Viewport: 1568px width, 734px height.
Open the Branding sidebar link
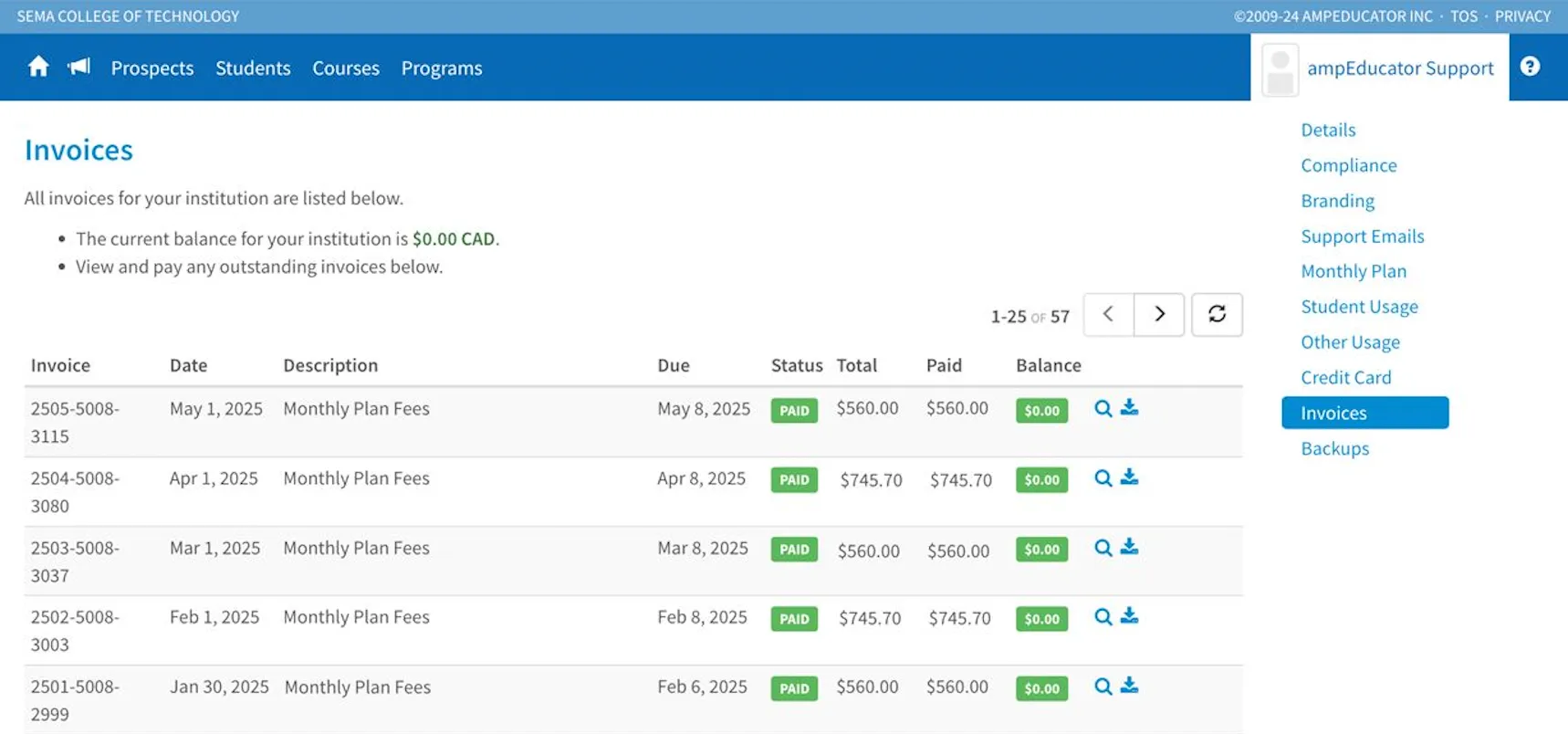[x=1337, y=201]
